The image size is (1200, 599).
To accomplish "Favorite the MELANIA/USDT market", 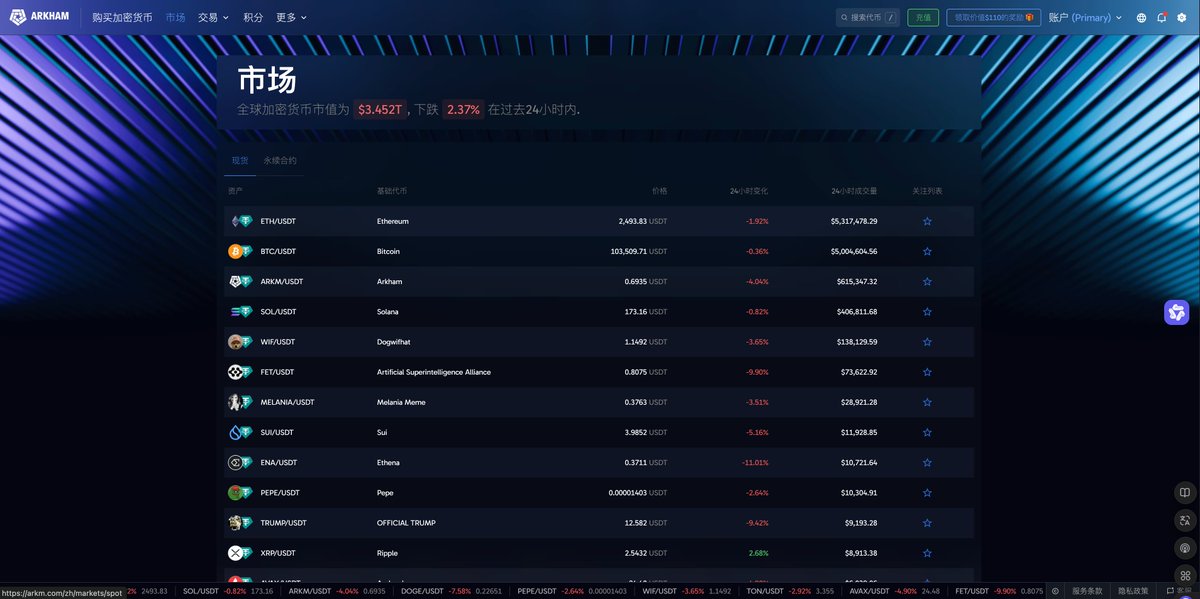I will [927, 402].
